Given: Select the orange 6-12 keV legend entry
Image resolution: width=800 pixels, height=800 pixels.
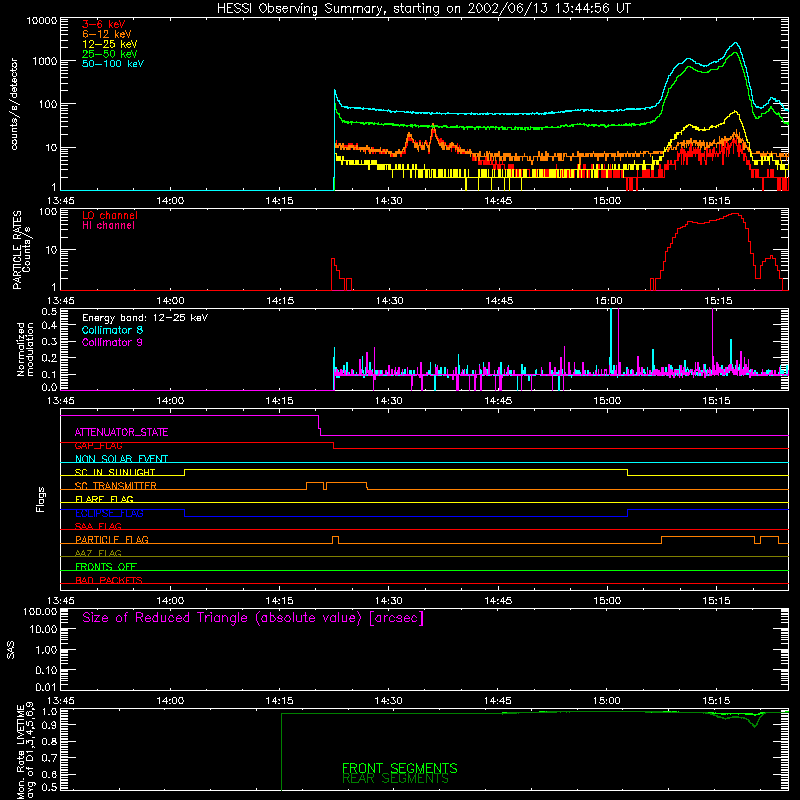Looking at the screenshot, I should click(x=107, y=34).
